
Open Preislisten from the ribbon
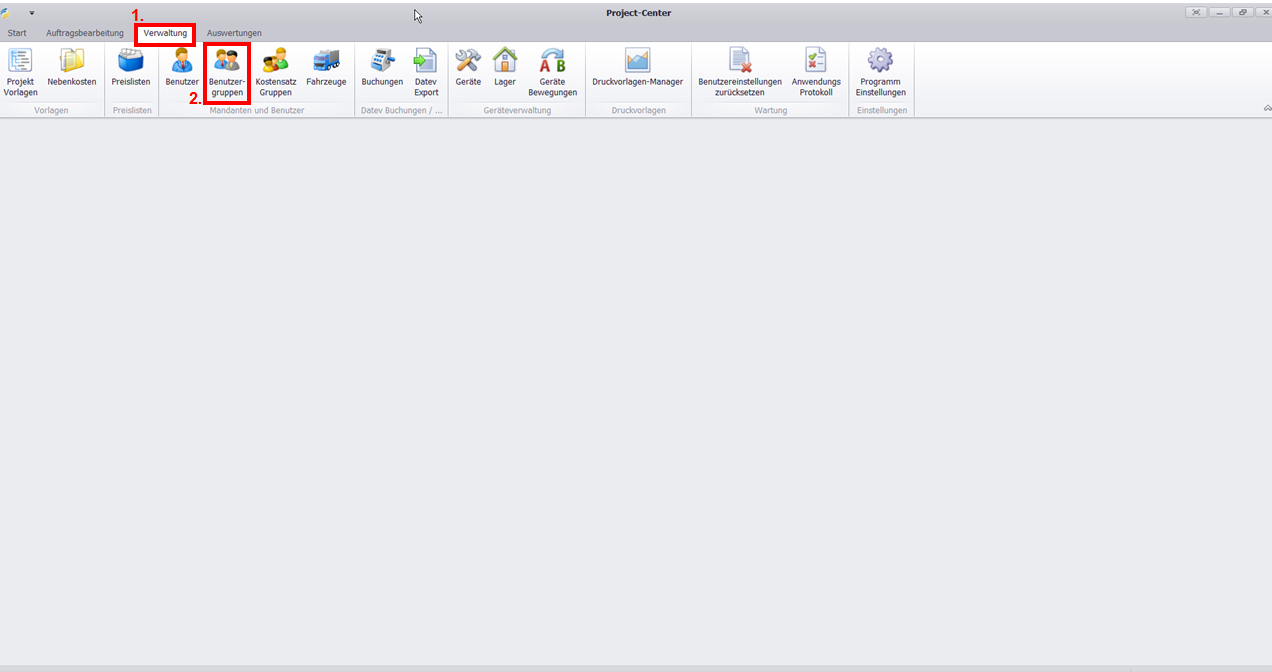[x=131, y=70]
